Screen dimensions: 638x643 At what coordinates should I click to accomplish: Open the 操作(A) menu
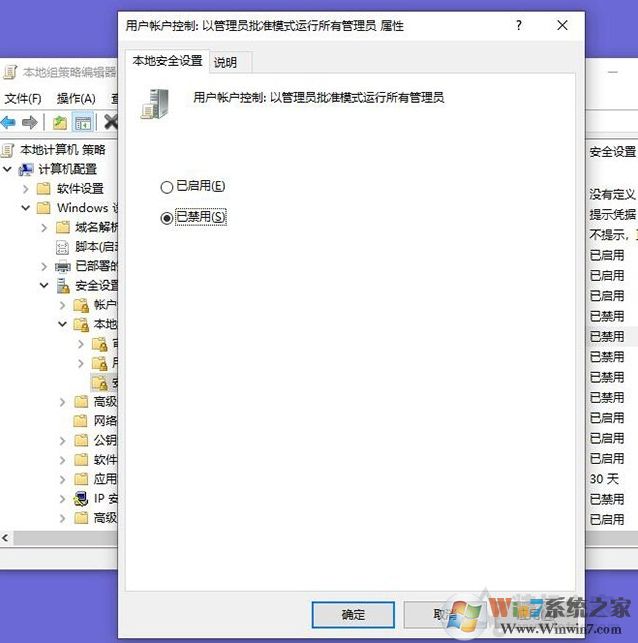point(76,98)
